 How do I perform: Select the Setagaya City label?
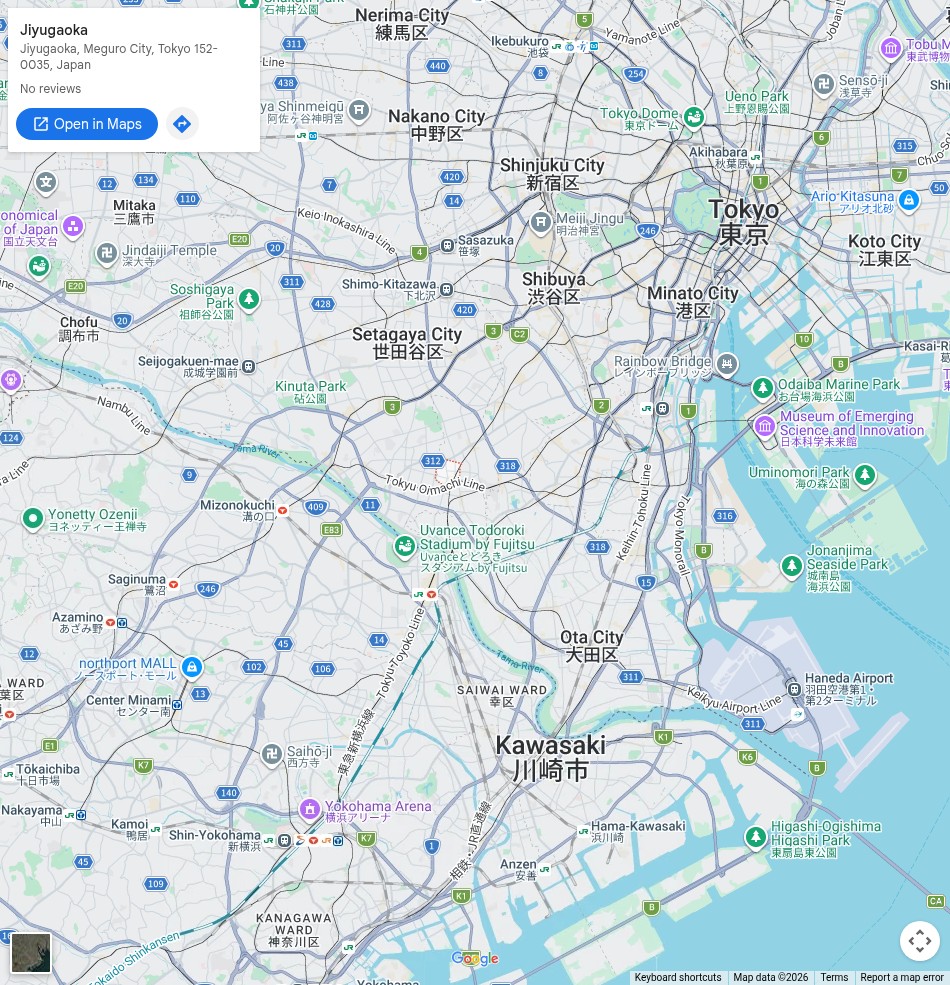pos(407,343)
